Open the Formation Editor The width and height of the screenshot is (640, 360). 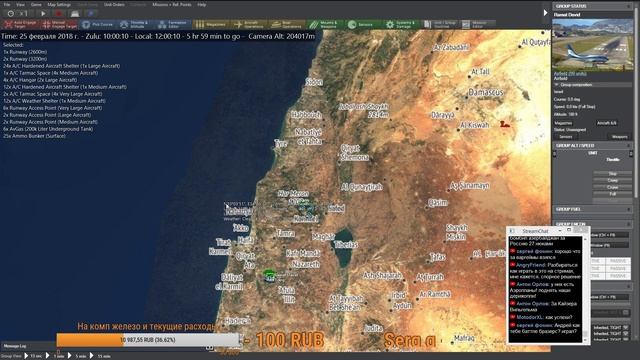(173, 24)
